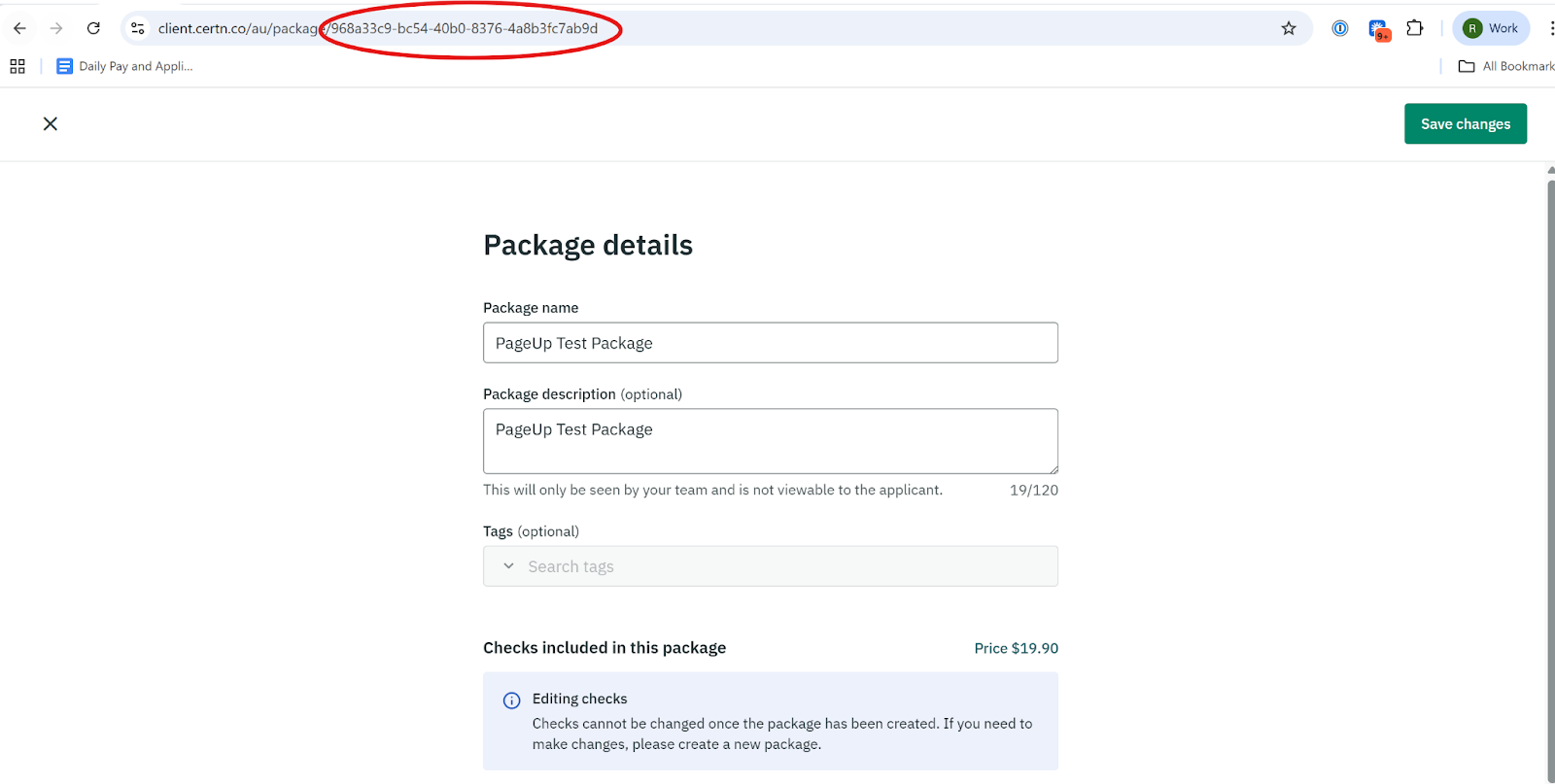Open the Apps grid in bookmarks bar
The width and height of the screenshot is (1555, 784).
17,66
